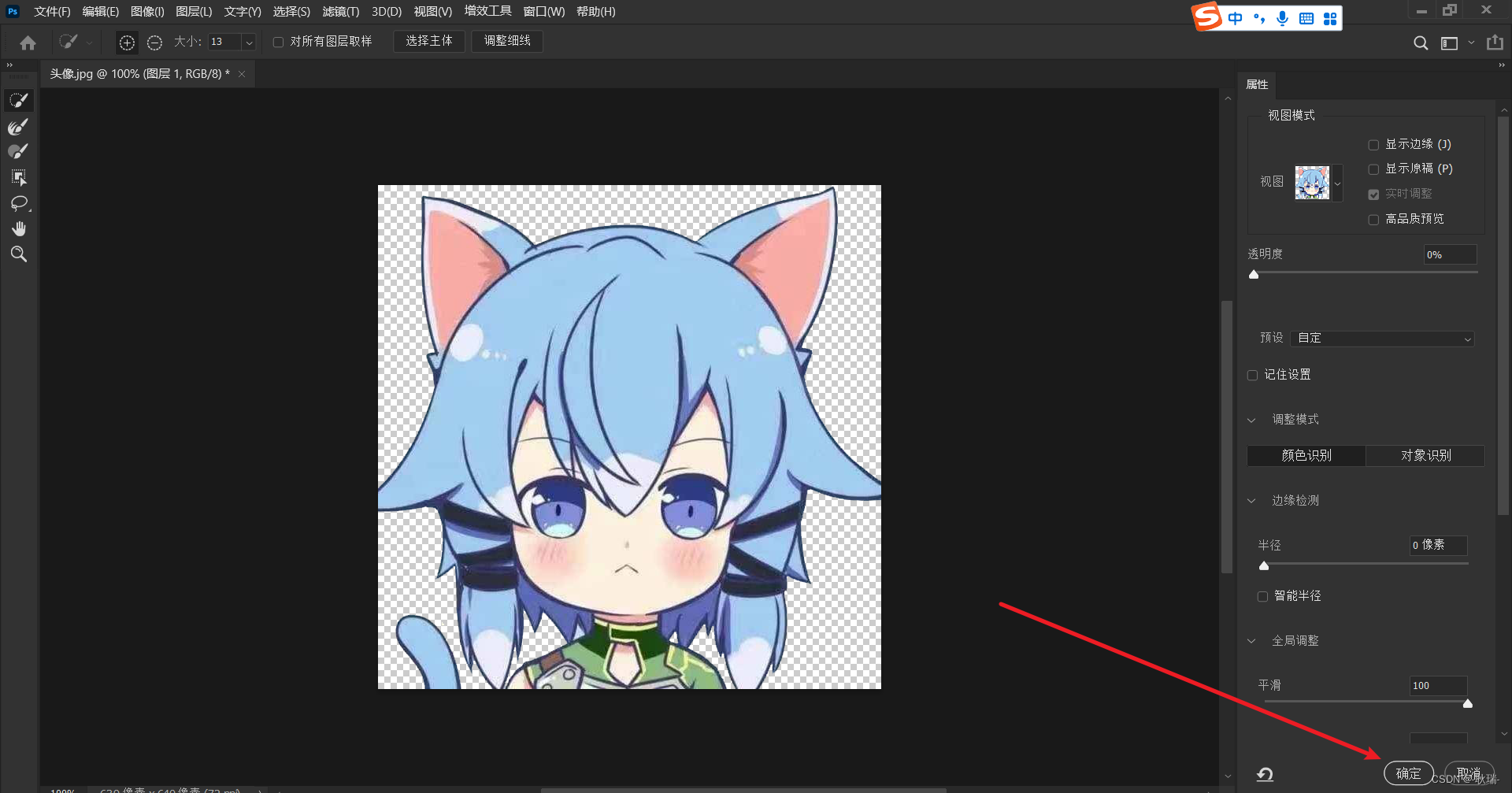Image resolution: width=1512 pixels, height=793 pixels.
Task: Adjust the 透明度 slider handle
Action: click(x=1254, y=275)
